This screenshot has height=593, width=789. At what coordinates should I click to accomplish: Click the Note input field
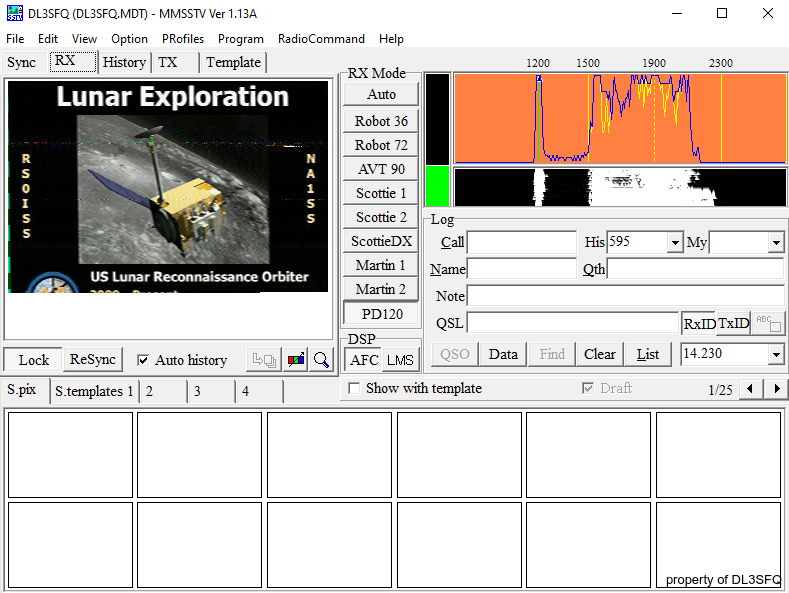tap(625, 295)
